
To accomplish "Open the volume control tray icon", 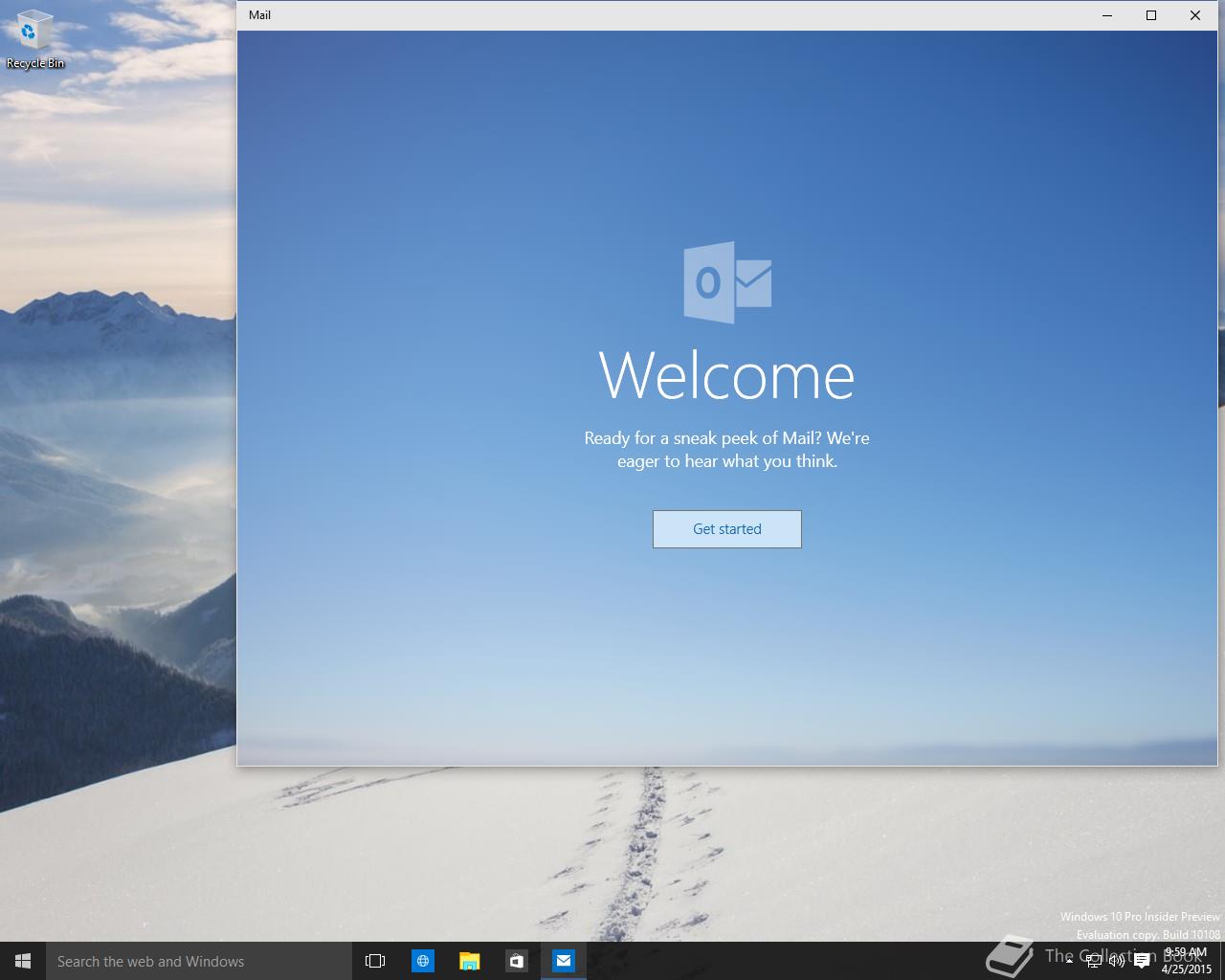I will [1117, 961].
